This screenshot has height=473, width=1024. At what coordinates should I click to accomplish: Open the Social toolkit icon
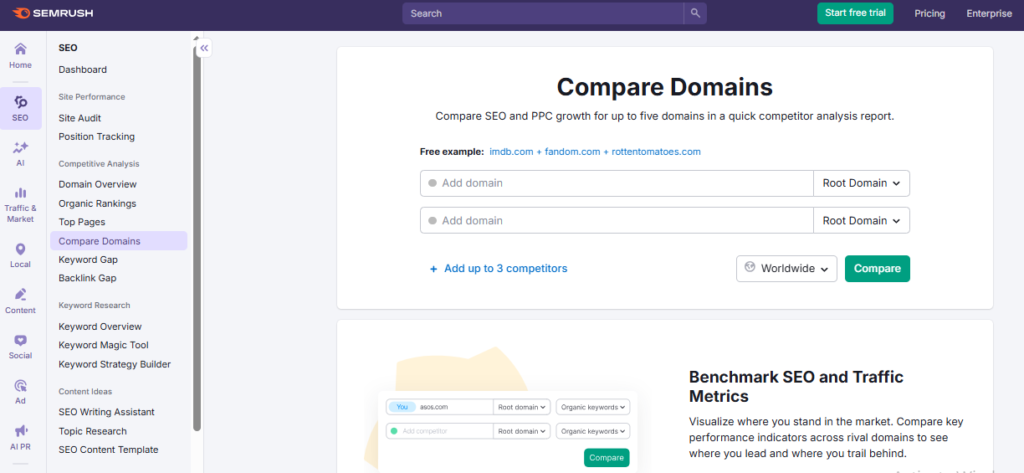(x=20, y=341)
